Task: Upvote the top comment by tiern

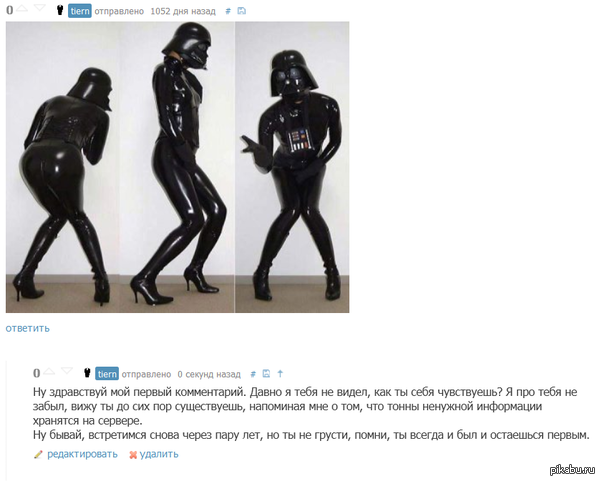Action: (x=23, y=8)
